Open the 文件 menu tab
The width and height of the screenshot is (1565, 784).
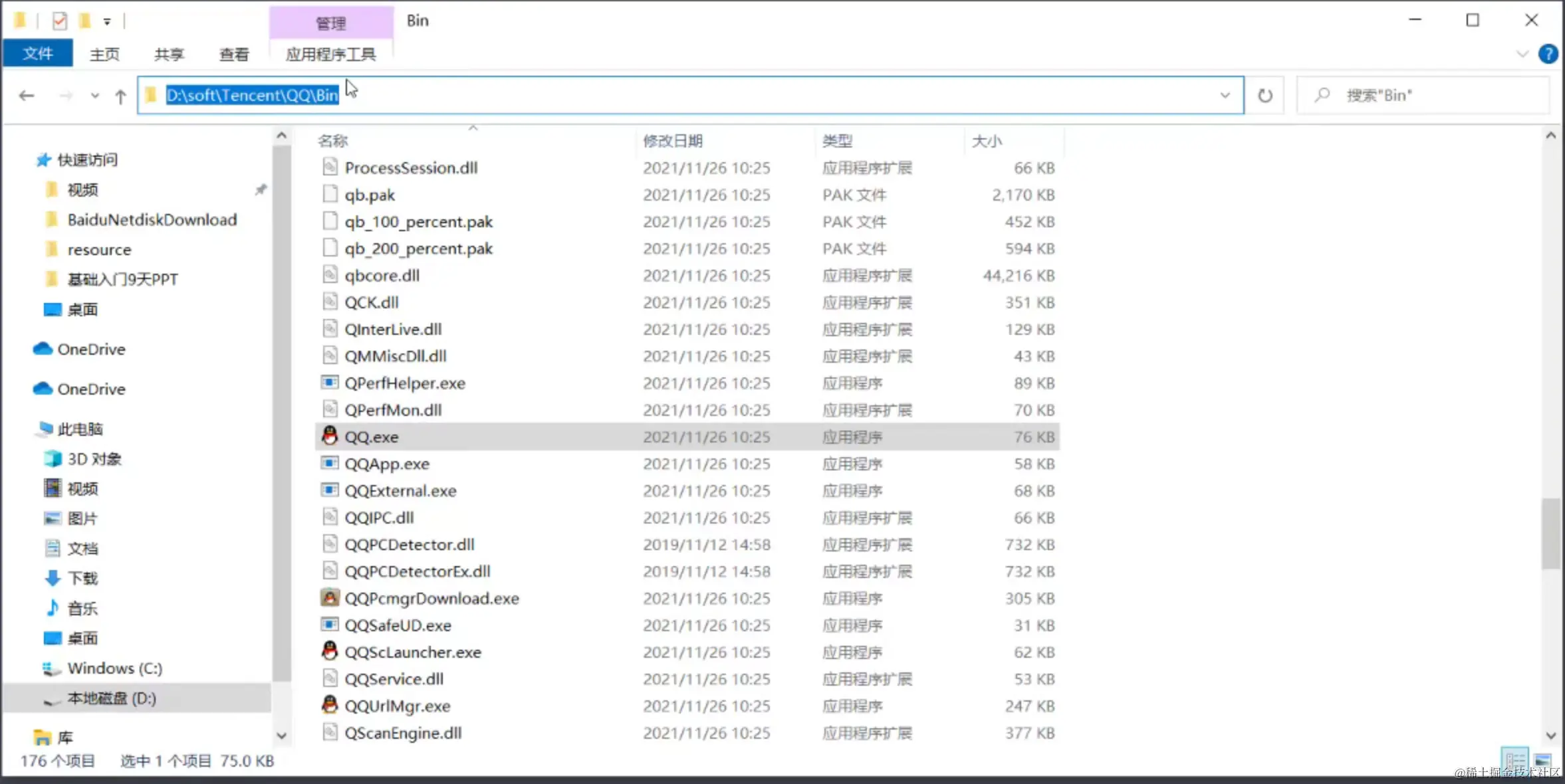(x=38, y=54)
